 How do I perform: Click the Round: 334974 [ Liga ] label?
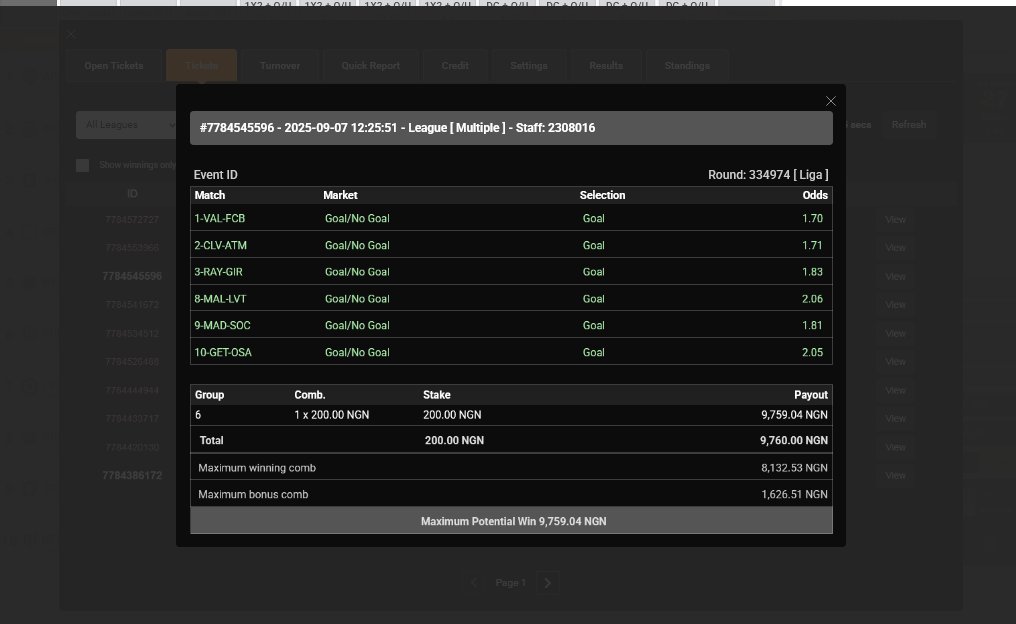[768, 175]
